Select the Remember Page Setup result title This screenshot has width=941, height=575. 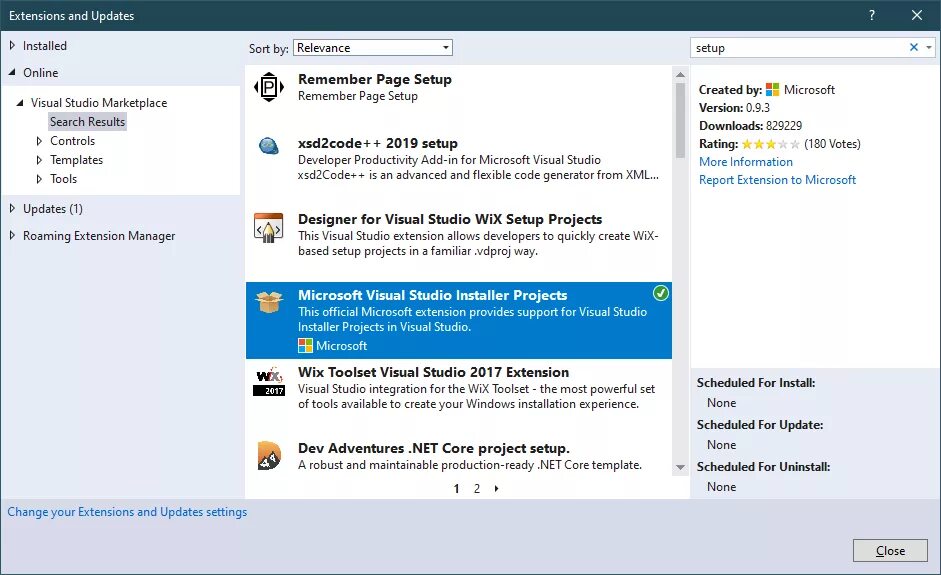374,79
